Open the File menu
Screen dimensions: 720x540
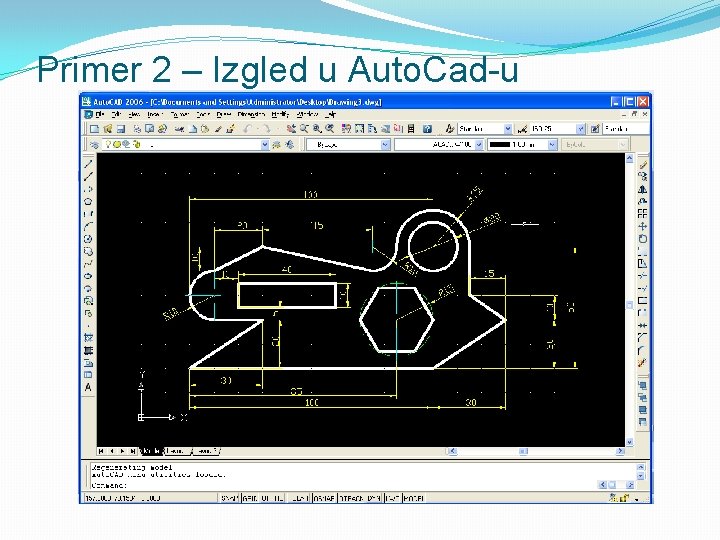click(100, 114)
